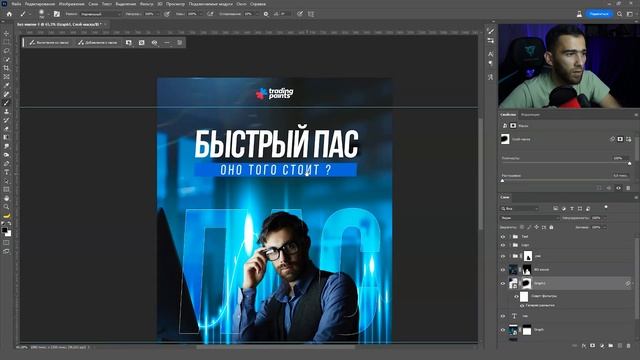This screenshot has width=640, height=360.
Task: Select the Crop tool
Action: (x=6, y=68)
